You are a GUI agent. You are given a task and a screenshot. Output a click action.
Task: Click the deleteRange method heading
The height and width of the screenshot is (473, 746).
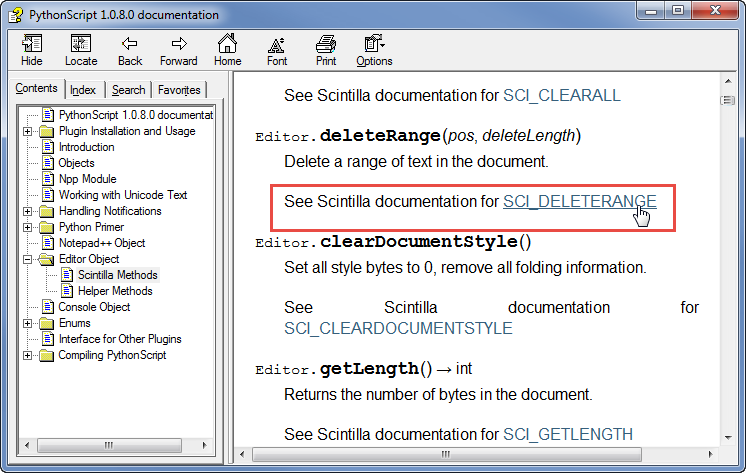click(x=418, y=136)
